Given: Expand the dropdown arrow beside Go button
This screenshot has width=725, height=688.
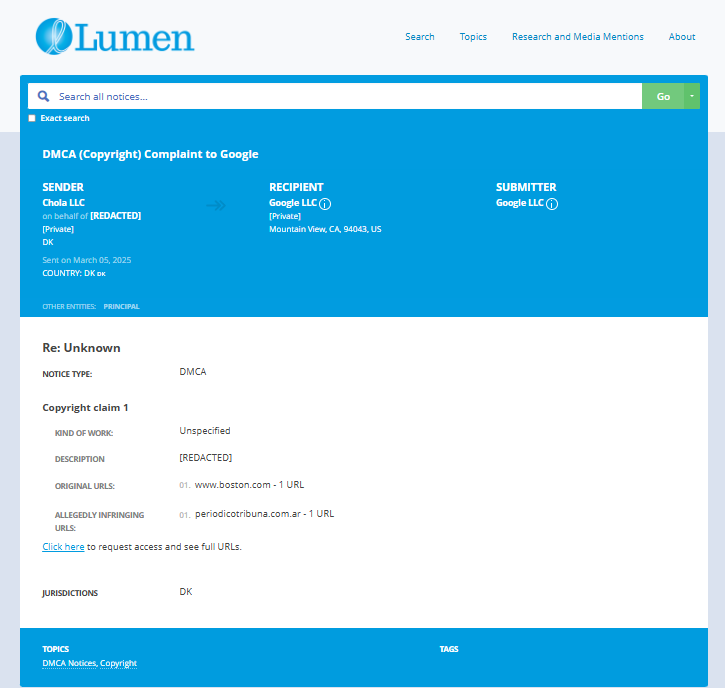Looking at the screenshot, I should 692,96.
